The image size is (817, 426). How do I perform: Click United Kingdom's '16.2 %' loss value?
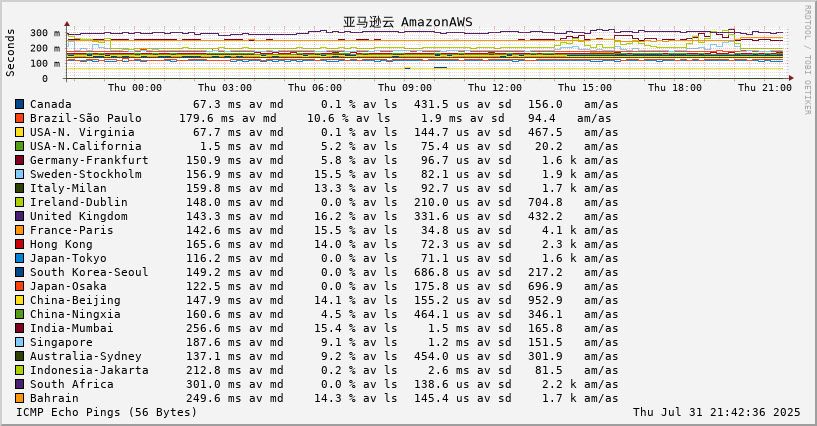335,216
